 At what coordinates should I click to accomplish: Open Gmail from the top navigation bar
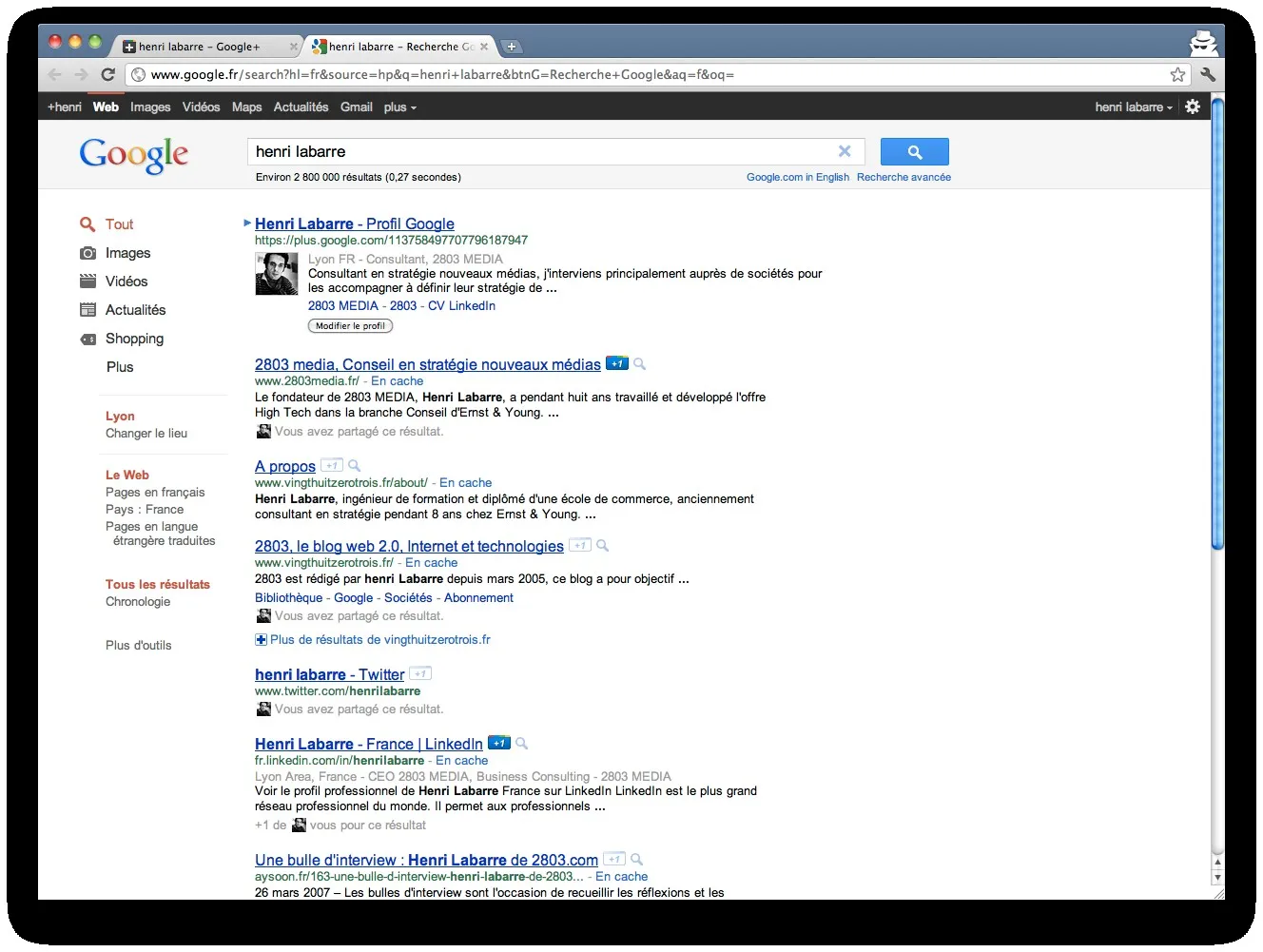pyautogui.click(x=357, y=107)
